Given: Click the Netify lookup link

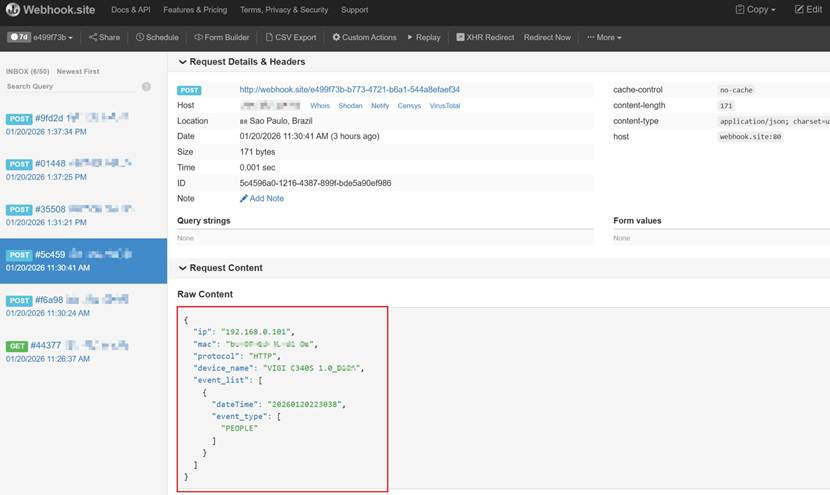Looking at the screenshot, I should 380,106.
